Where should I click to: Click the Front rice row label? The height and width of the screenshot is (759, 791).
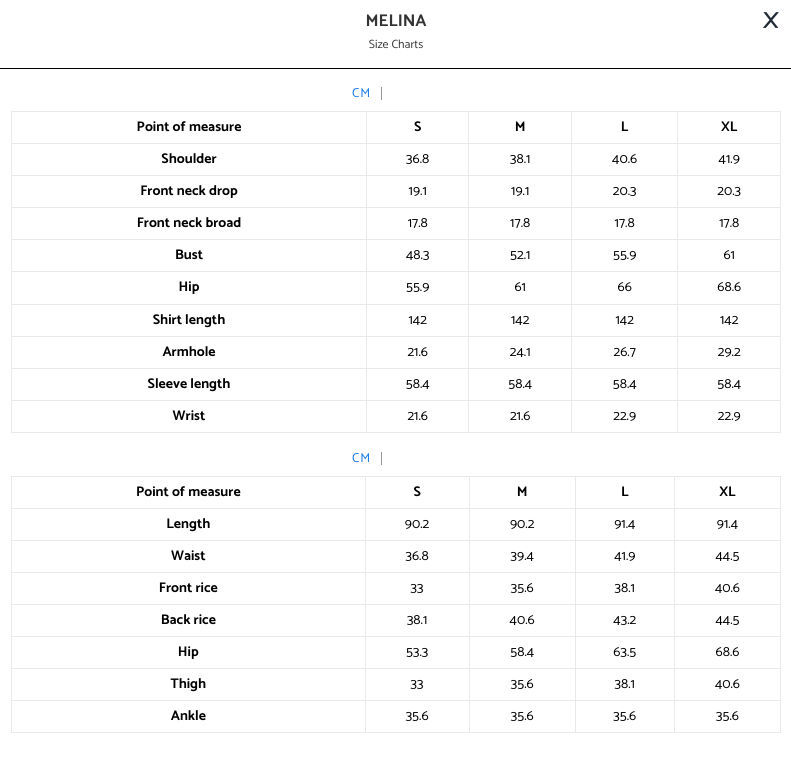[188, 588]
